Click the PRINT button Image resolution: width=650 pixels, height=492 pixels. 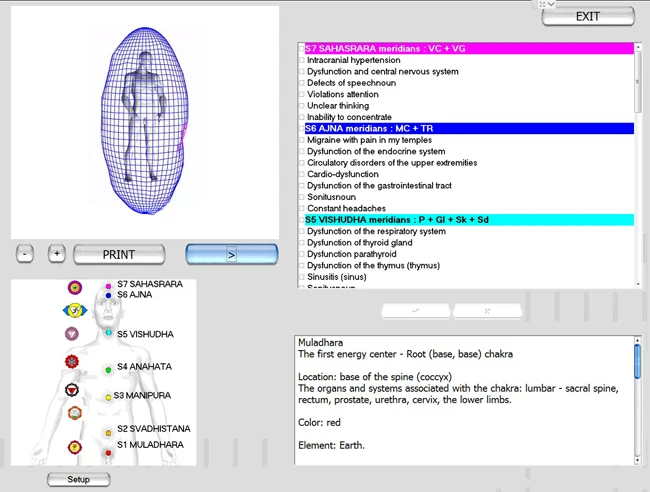point(119,254)
